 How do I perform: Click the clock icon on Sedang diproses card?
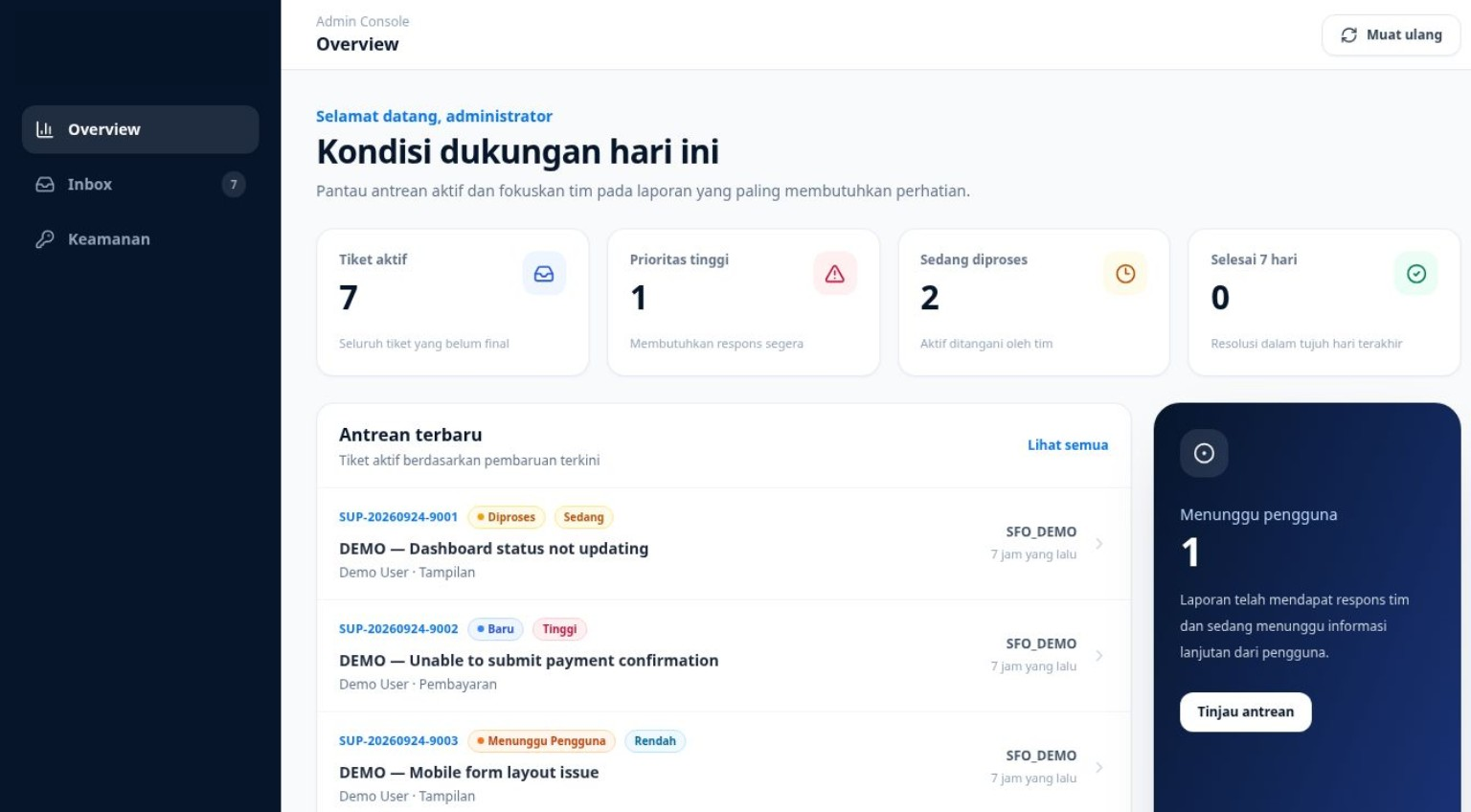pos(1125,274)
